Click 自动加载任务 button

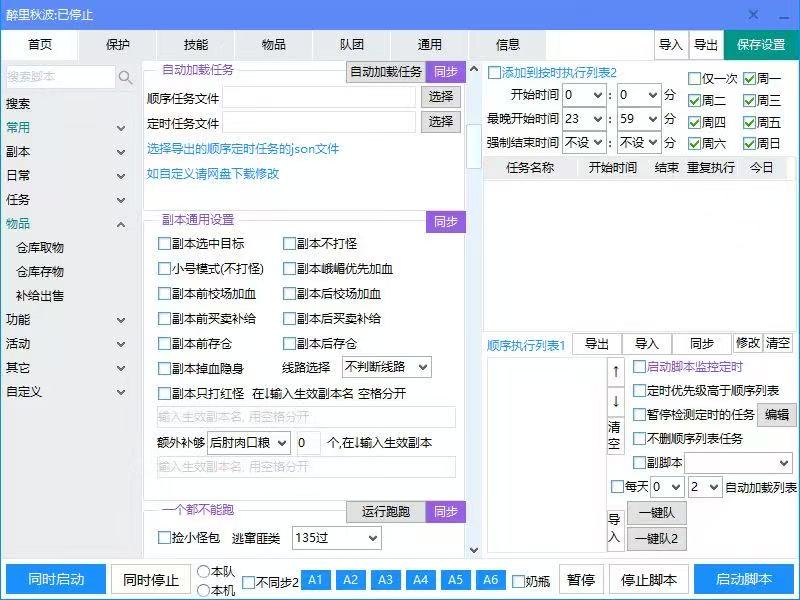(x=386, y=72)
